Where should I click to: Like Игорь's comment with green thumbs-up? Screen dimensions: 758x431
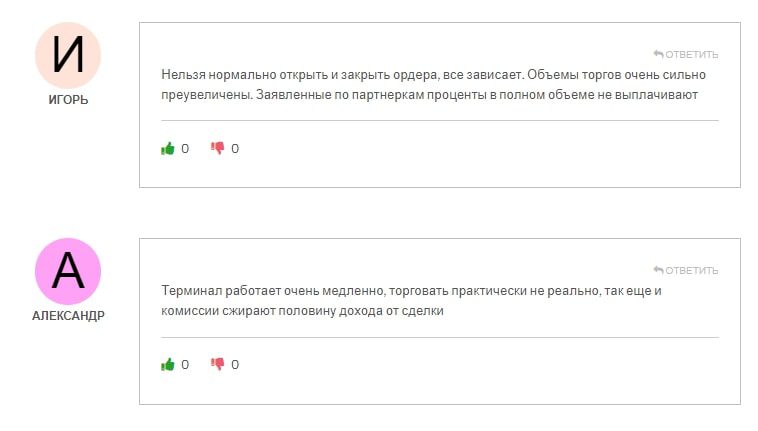(x=168, y=149)
